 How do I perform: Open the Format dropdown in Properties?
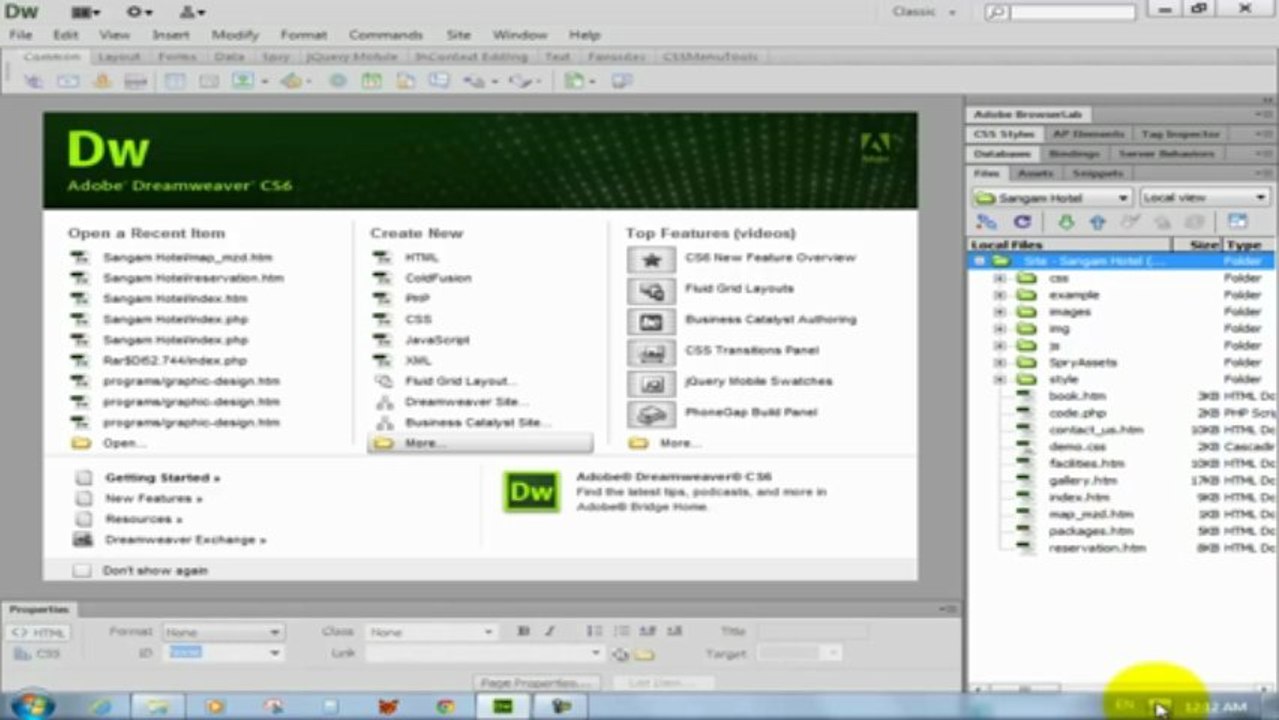(x=222, y=632)
